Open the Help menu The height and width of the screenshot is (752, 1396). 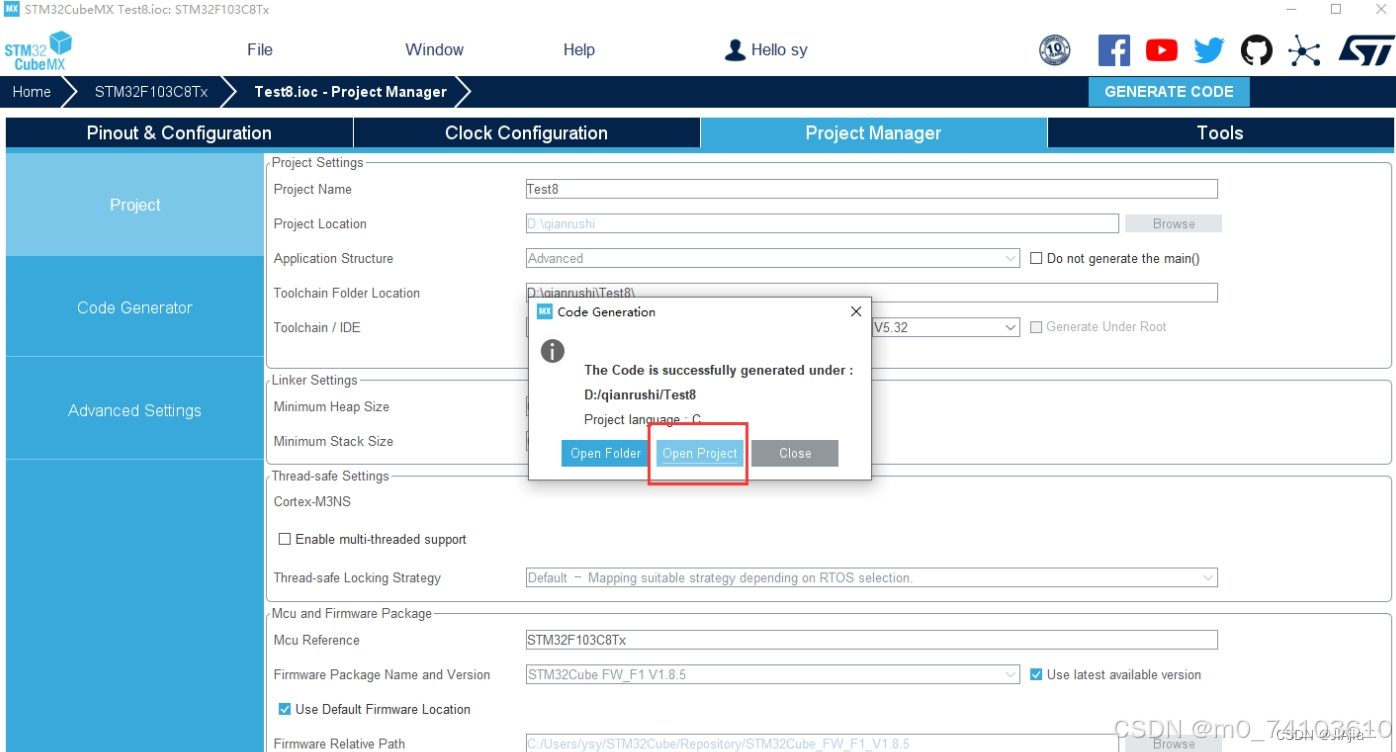click(x=579, y=50)
